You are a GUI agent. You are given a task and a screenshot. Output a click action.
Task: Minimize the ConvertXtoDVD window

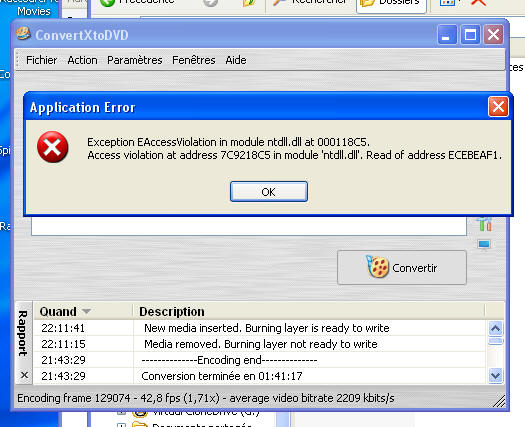click(x=447, y=34)
